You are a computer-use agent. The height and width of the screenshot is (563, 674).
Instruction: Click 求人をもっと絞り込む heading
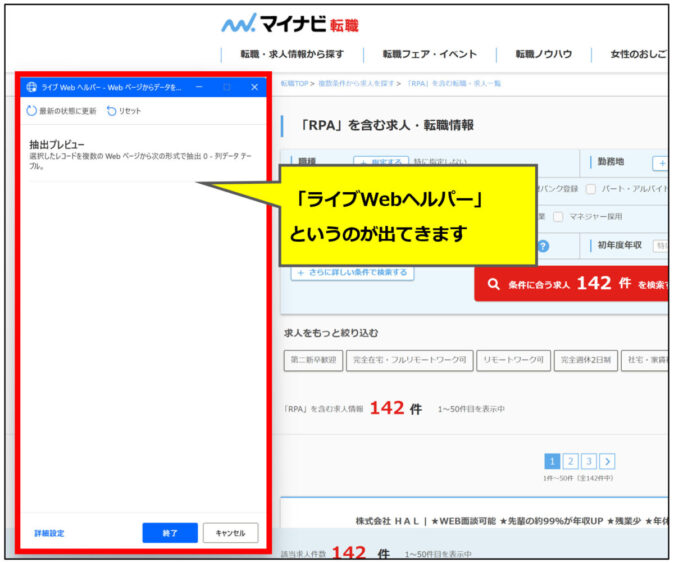pos(331,333)
